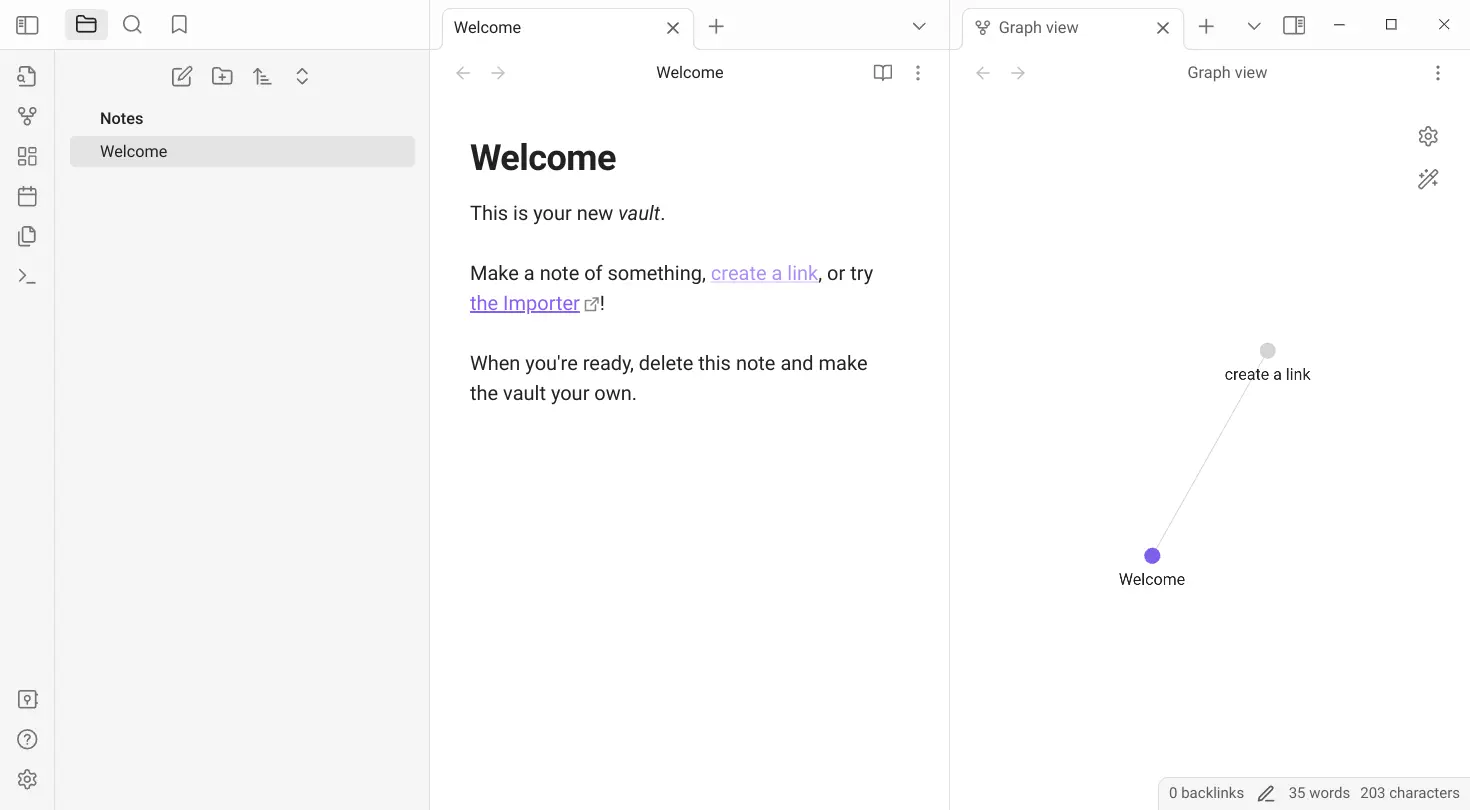Viewport: 1470px width, 810px height.
Task: Select the Welcome note in file list
Action: pos(242,151)
